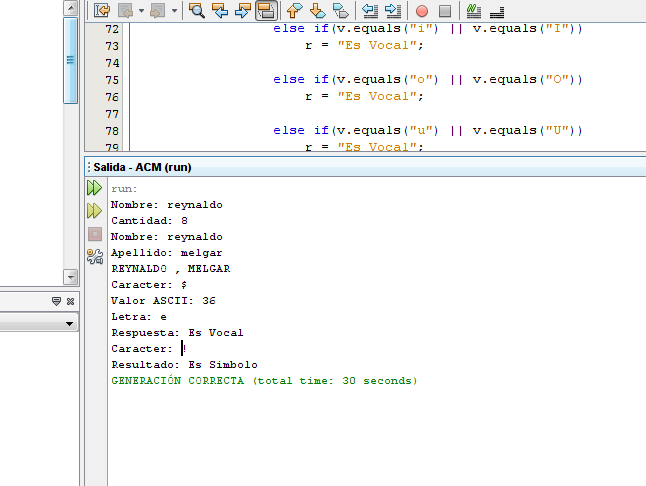The width and height of the screenshot is (646, 486).
Task: Click the "Caracter: $" output line
Action: point(149,285)
